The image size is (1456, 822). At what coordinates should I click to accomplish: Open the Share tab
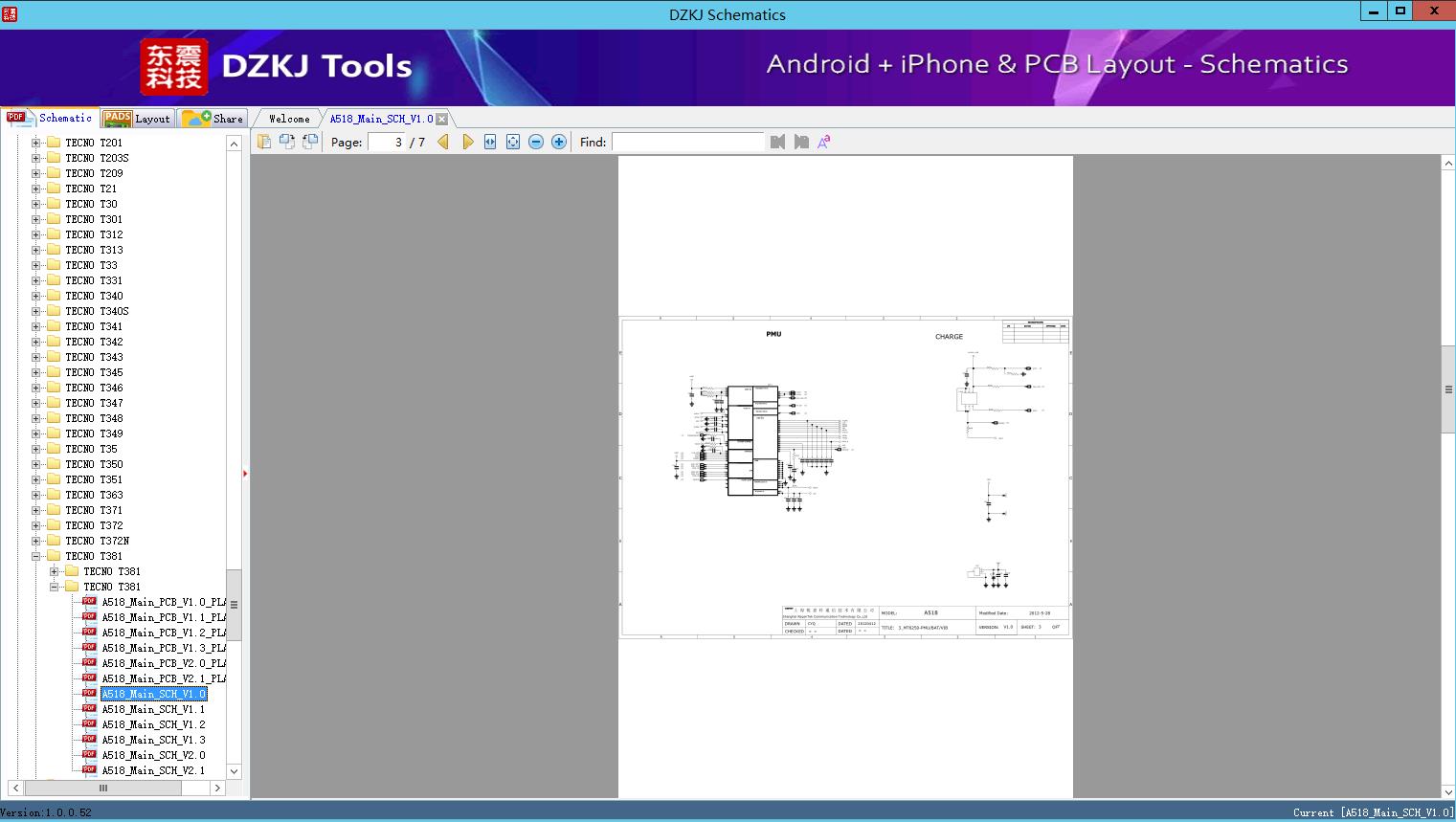coord(213,119)
